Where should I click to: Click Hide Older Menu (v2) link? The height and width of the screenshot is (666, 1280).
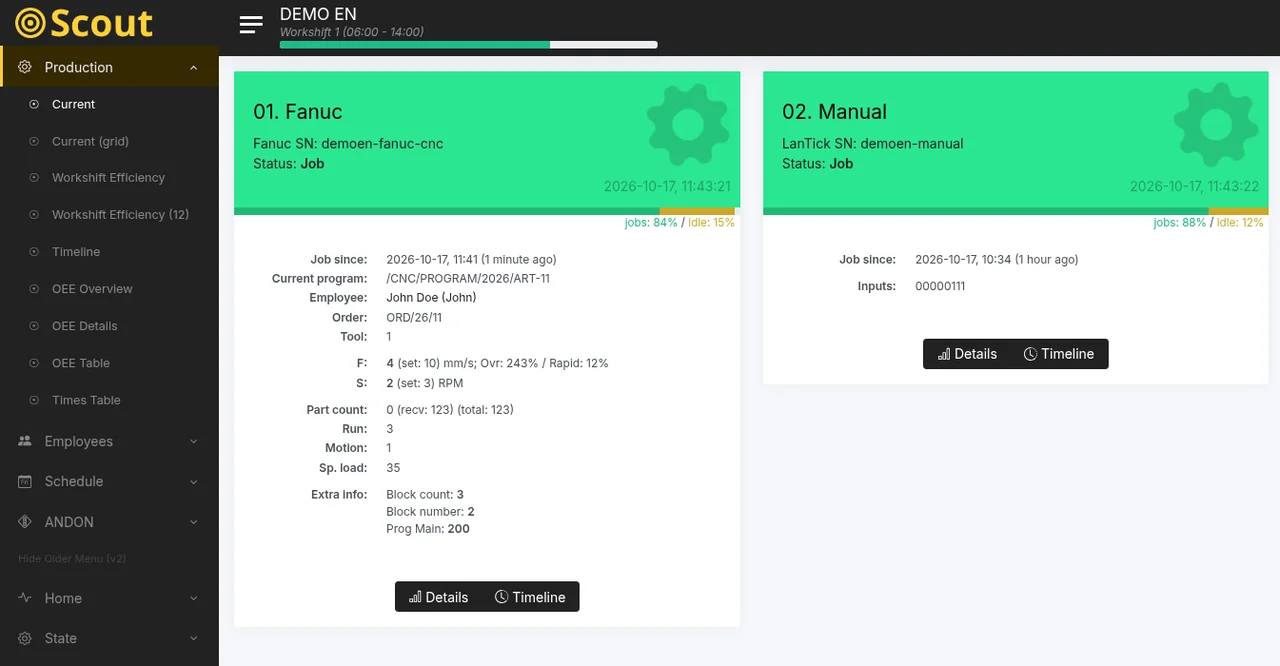pos(72,559)
